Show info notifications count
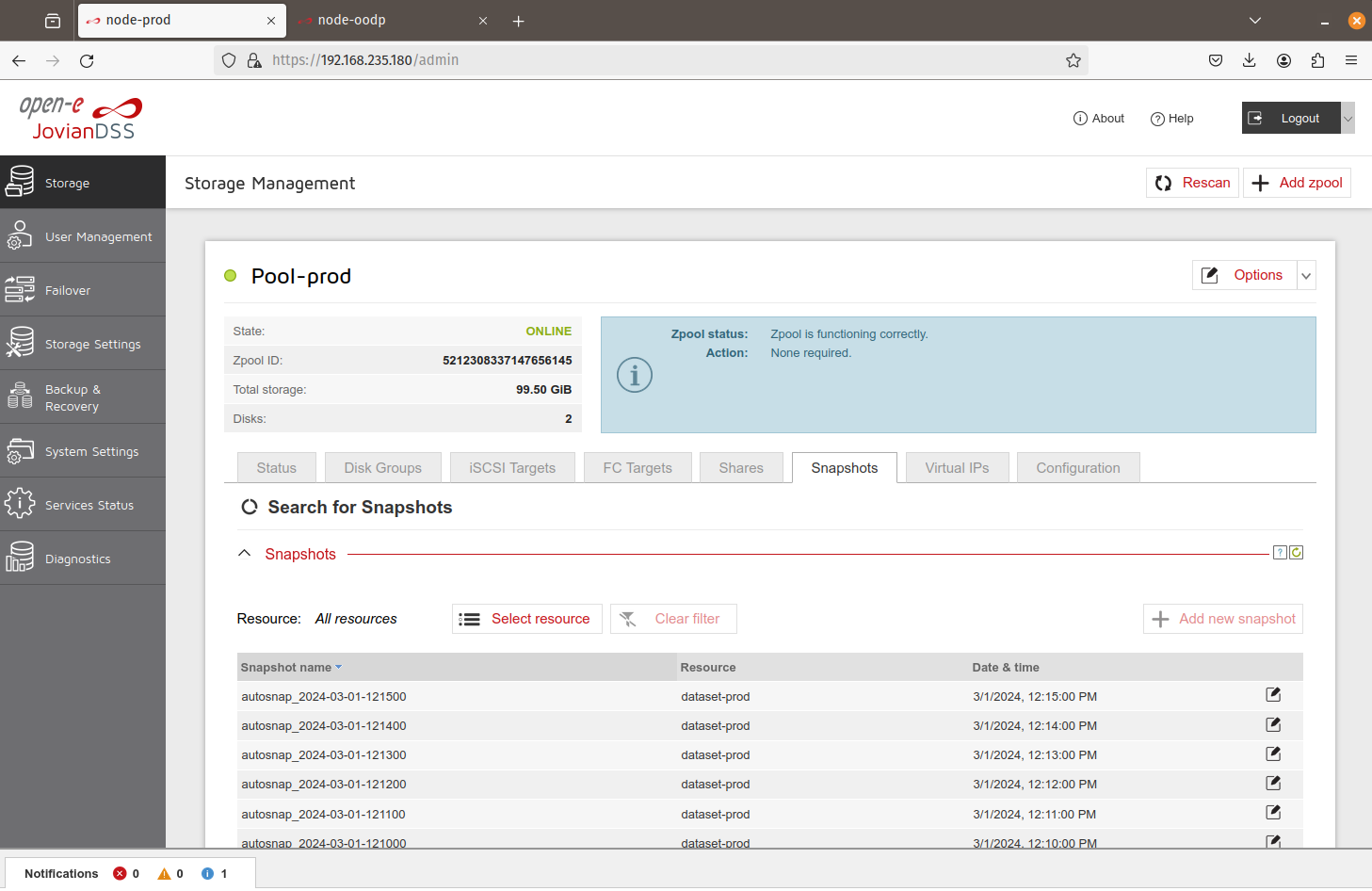The height and width of the screenshot is (891, 1372). pyautogui.click(x=215, y=873)
